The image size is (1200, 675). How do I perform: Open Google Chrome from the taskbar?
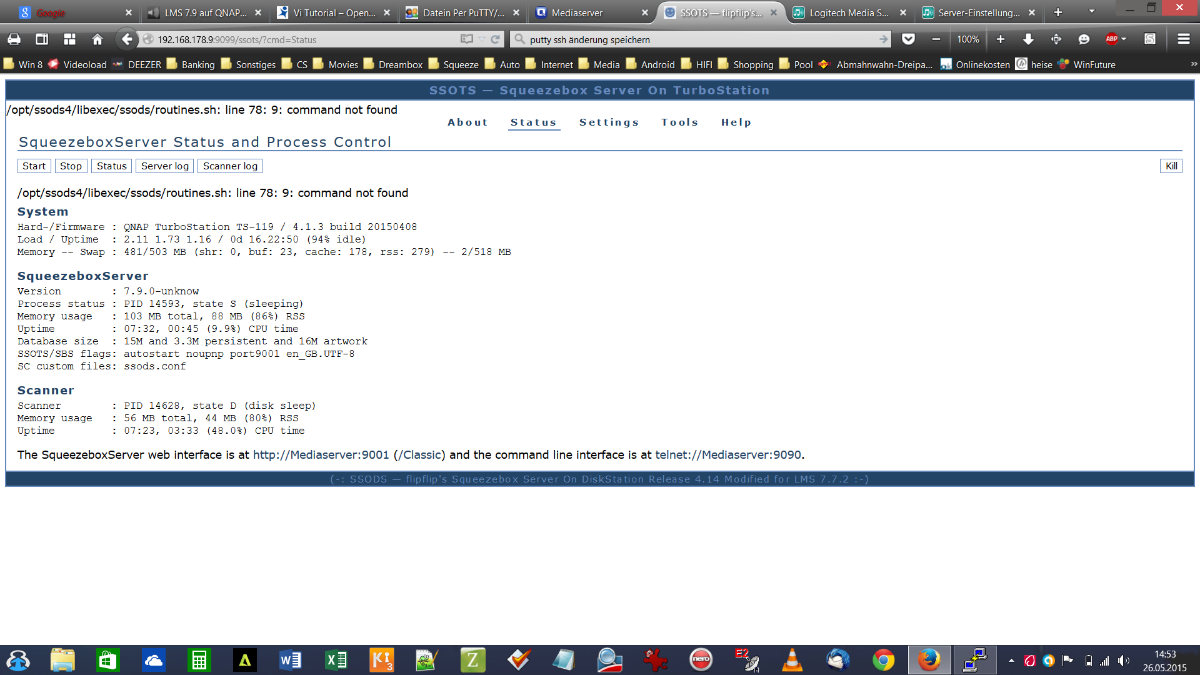[883, 659]
